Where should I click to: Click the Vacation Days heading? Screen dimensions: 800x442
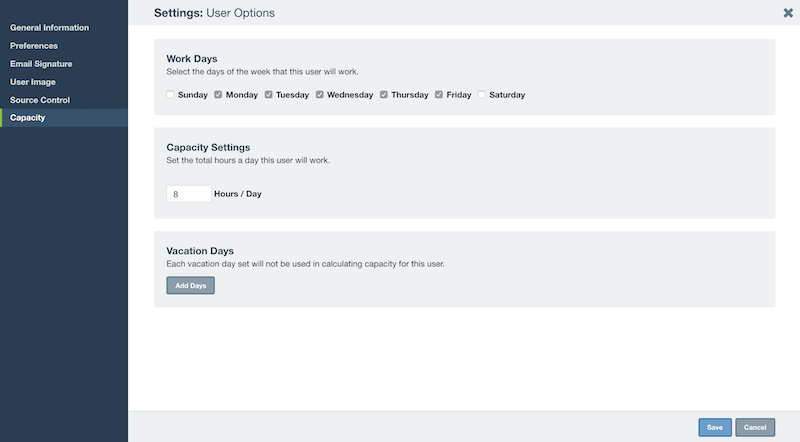200,251
